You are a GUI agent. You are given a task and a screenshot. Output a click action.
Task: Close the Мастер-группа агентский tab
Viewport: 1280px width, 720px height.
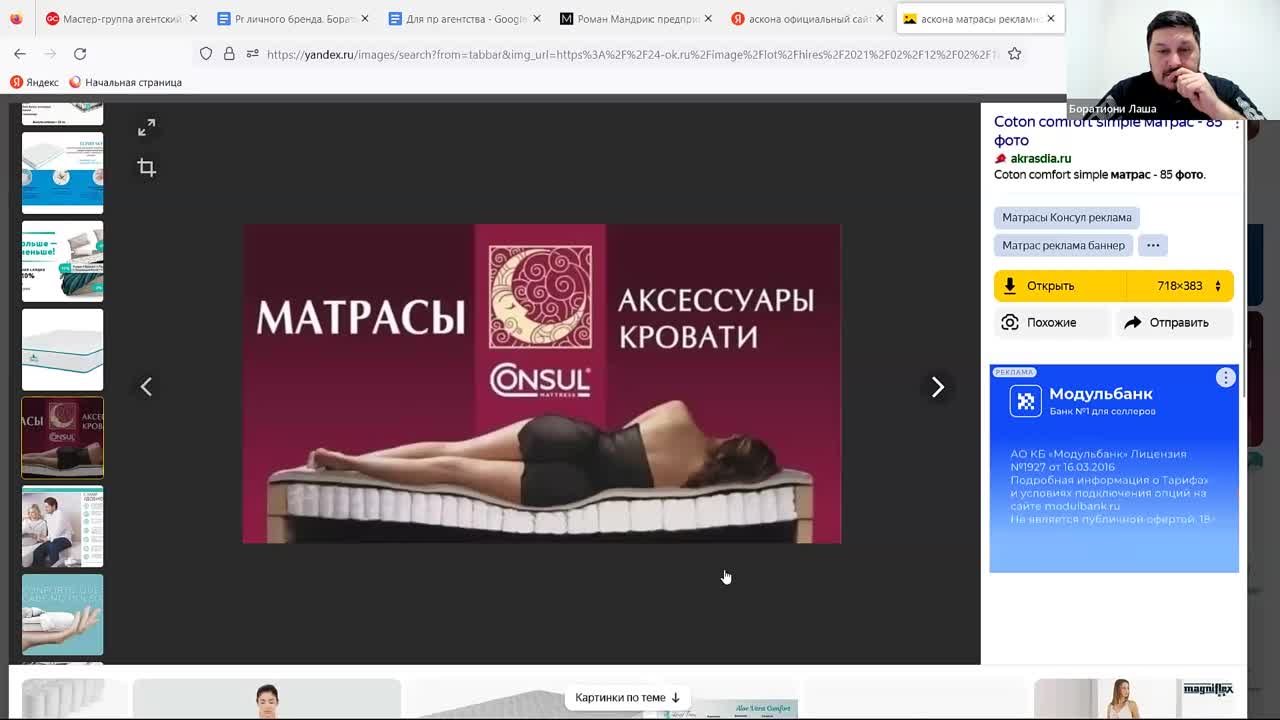coord(193,18)
